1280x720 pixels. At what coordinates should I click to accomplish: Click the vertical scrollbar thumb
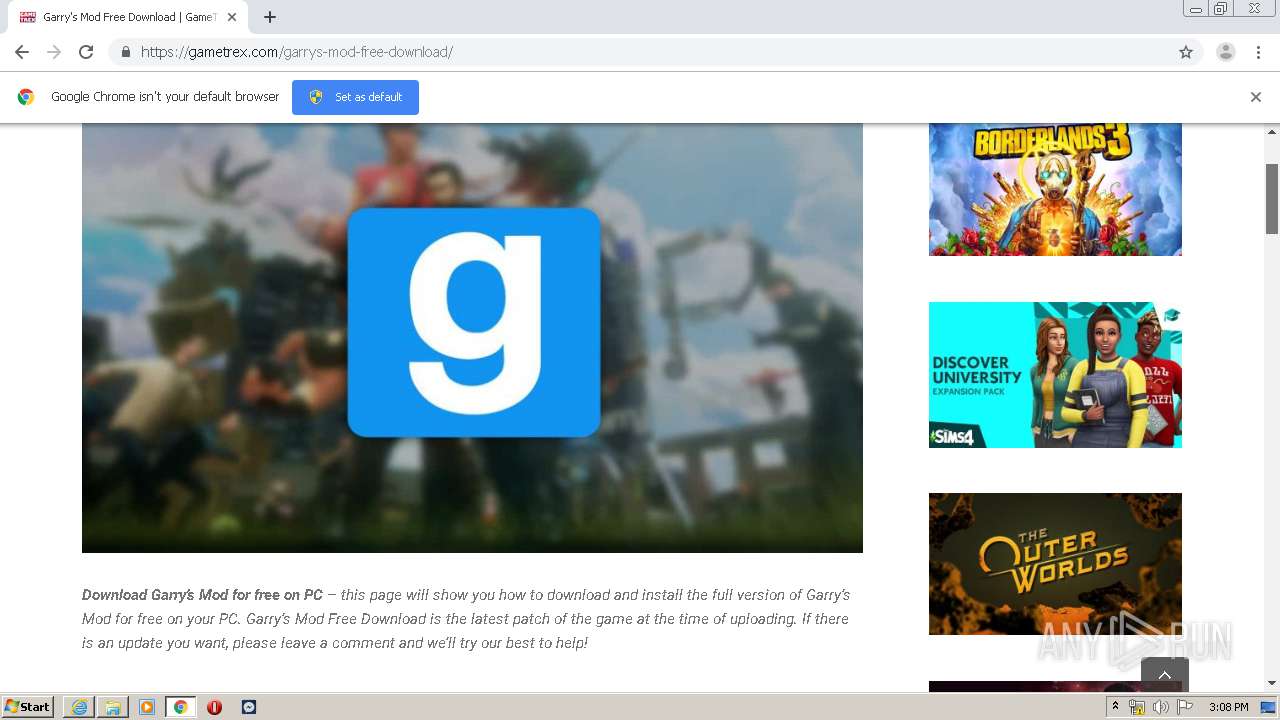pyautogui.click(x=1272, y=199)
